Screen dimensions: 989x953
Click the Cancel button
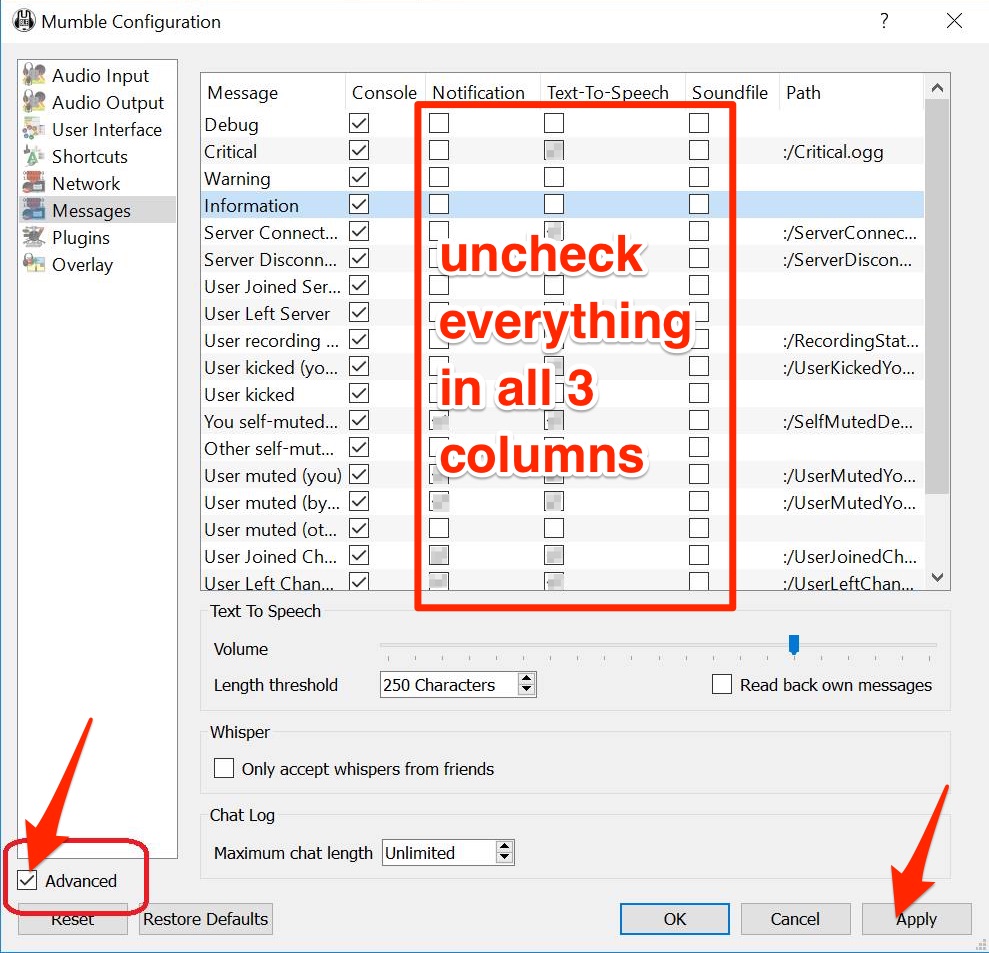[795, 918]
